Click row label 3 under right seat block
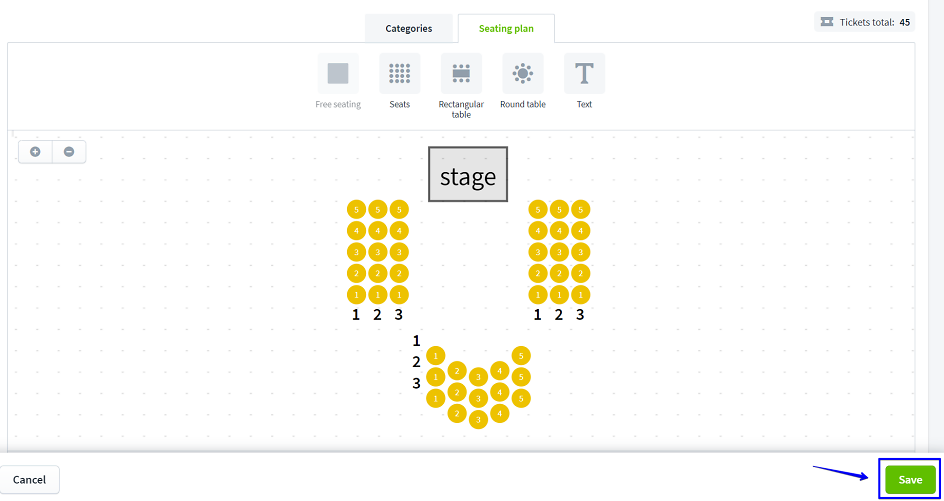 coord(580,315)
